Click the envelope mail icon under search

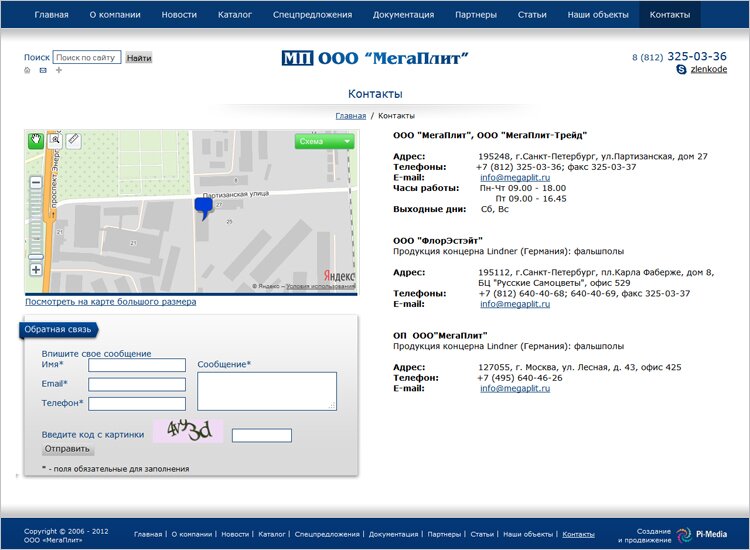click(x=43, y=70)
